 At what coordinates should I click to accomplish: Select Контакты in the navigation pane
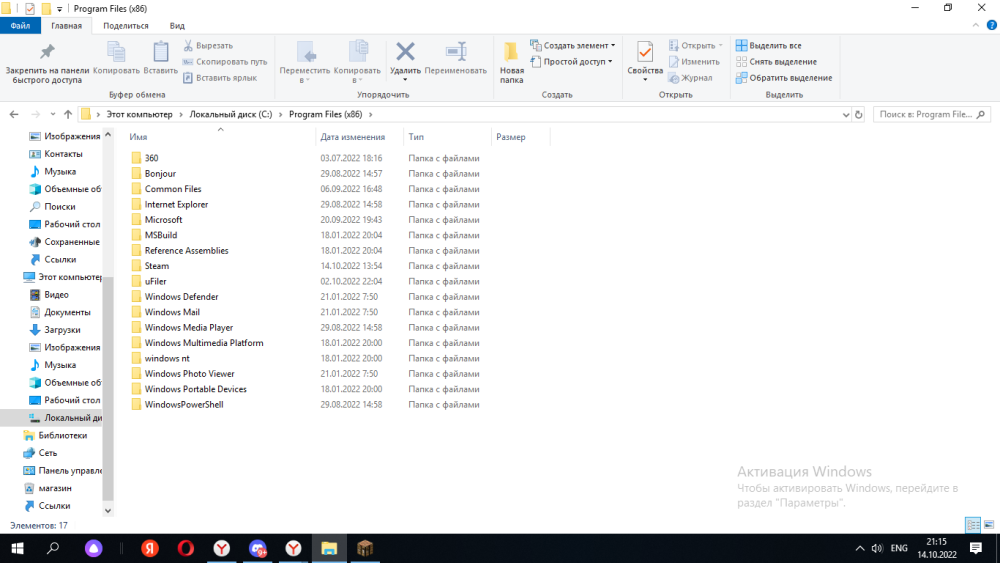63,154
